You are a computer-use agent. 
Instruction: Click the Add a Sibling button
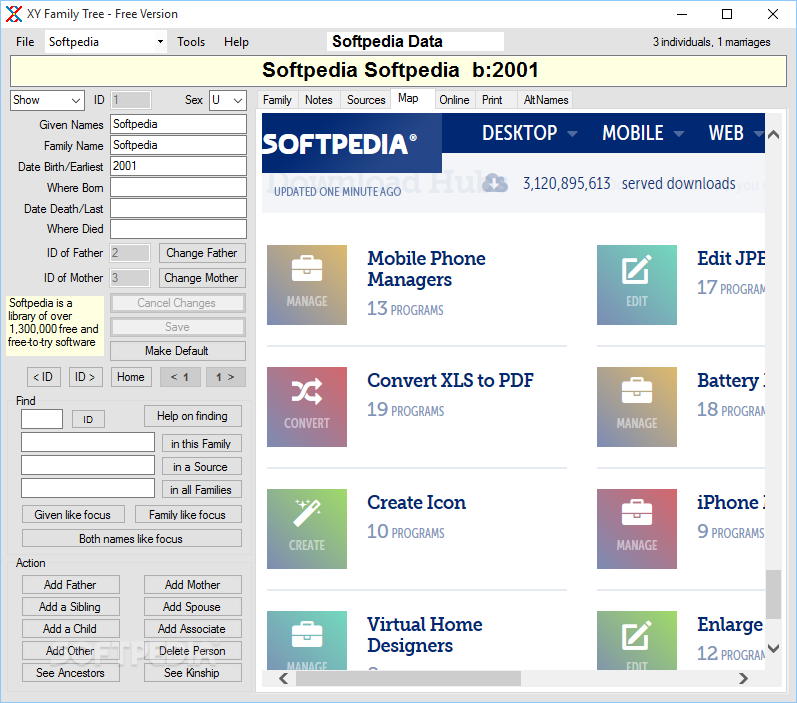tap(71, 606)
